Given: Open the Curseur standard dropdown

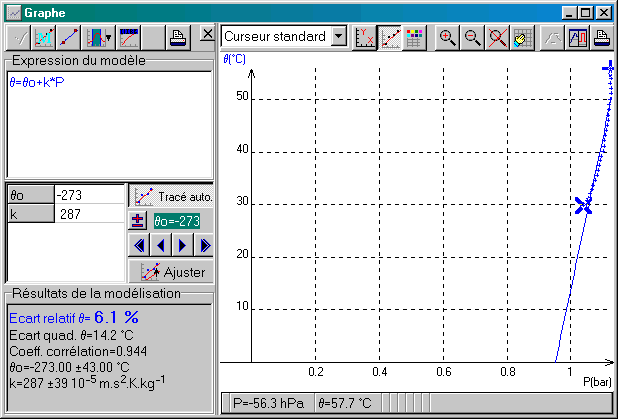Looking at the screenshot, I should pyautogui.click(x=338, y=37).
